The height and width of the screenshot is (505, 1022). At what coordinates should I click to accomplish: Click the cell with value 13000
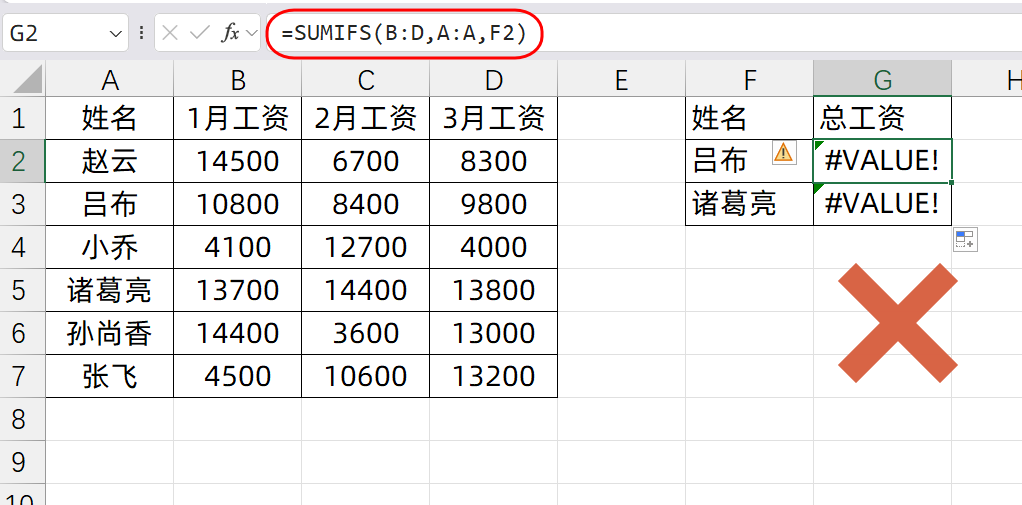click(x=493, y=333)
